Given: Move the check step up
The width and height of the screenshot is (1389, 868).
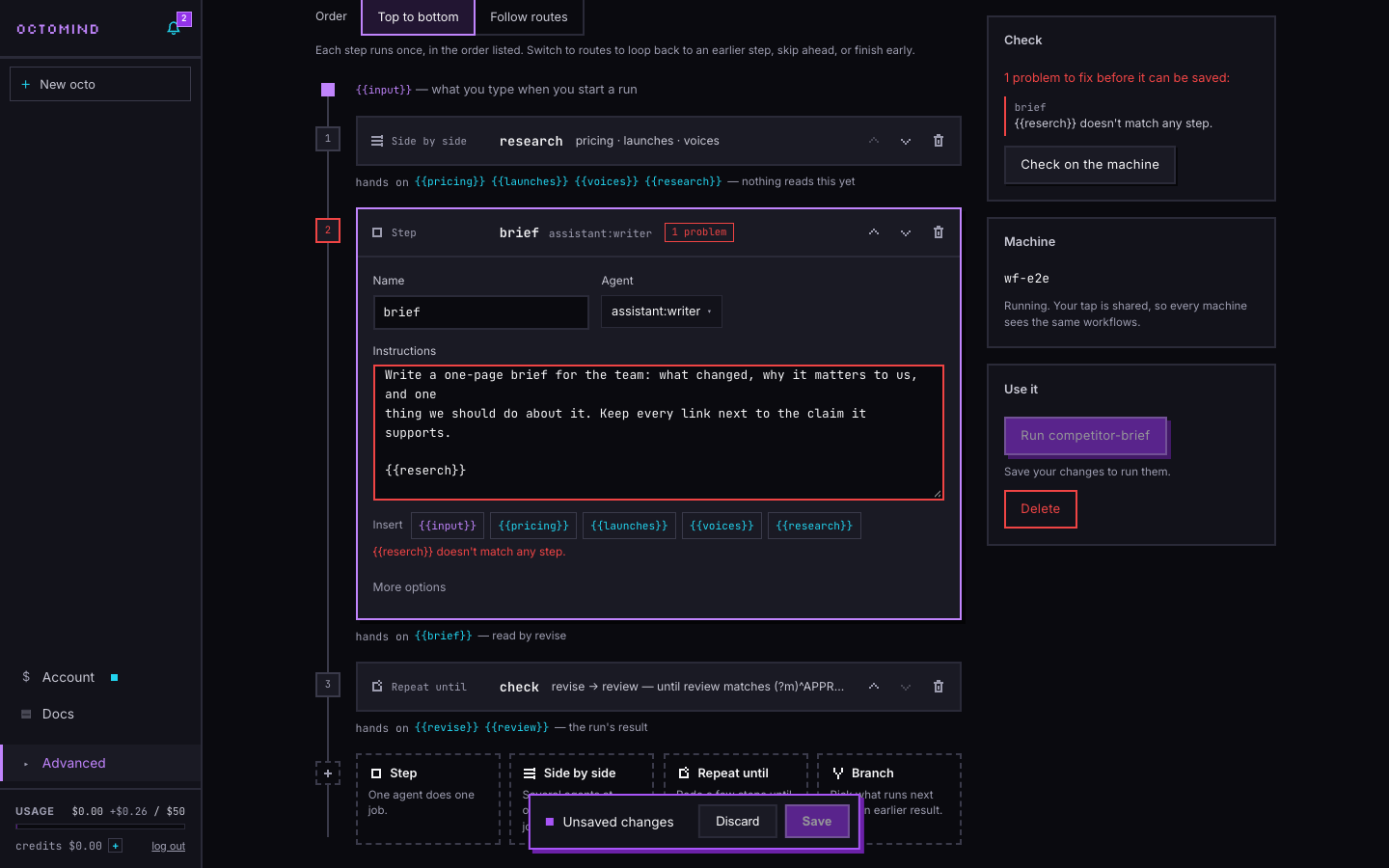Looking at the screenshot, I should click(x=874, y=687).
